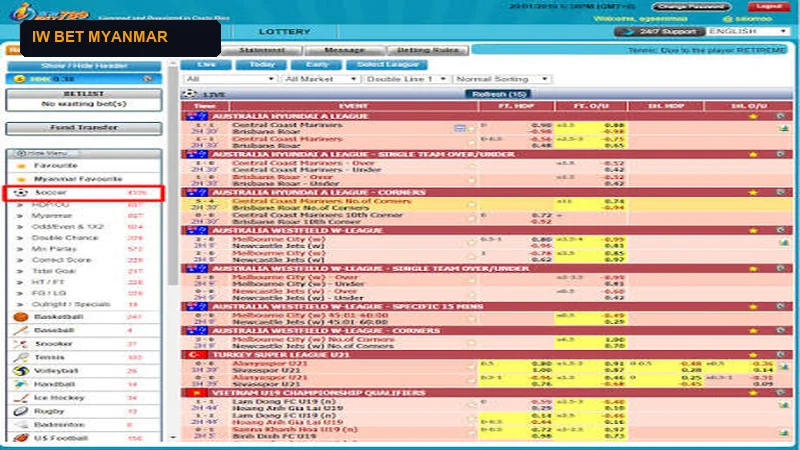Screen dimensions: 800x450
Task: Star W-League Single Team Over/Under league
Action: click(x=753, y=268)
